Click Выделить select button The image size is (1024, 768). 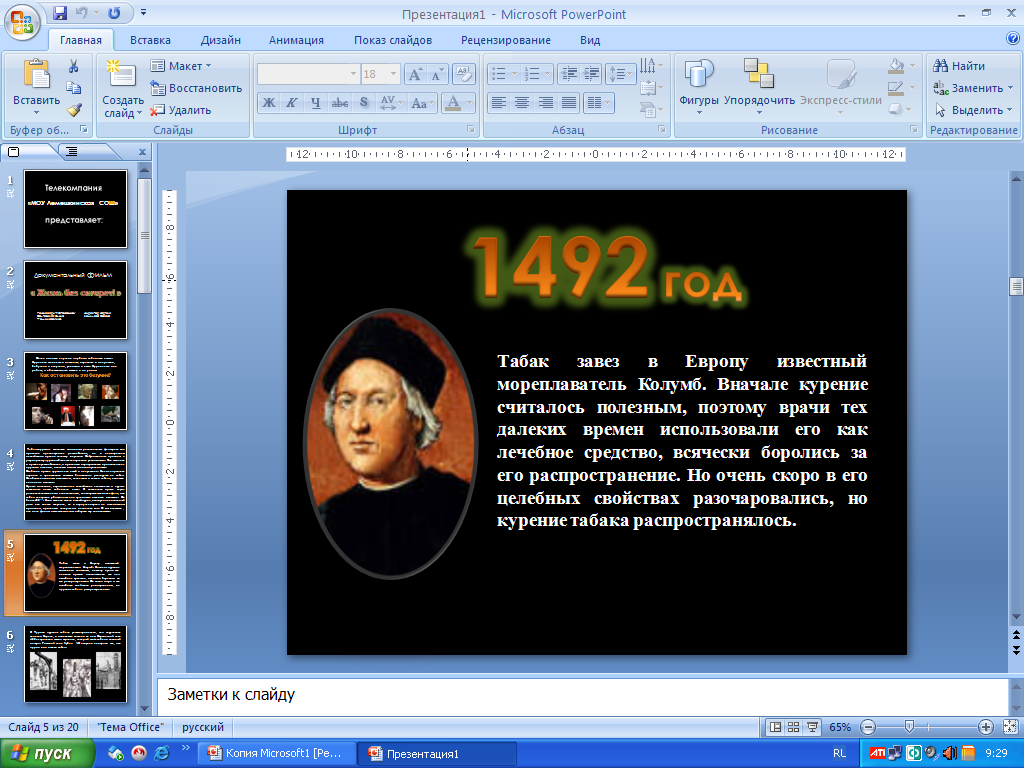click(x=972, y=110)
